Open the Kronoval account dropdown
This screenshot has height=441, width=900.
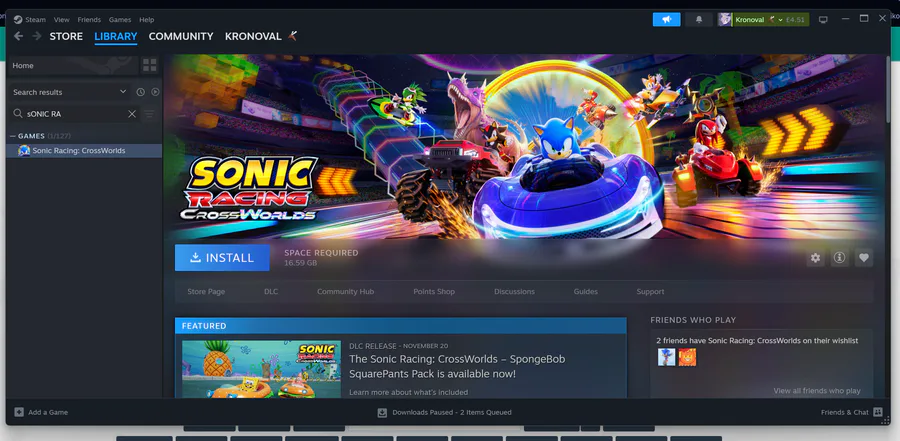(x=771, y=20)
